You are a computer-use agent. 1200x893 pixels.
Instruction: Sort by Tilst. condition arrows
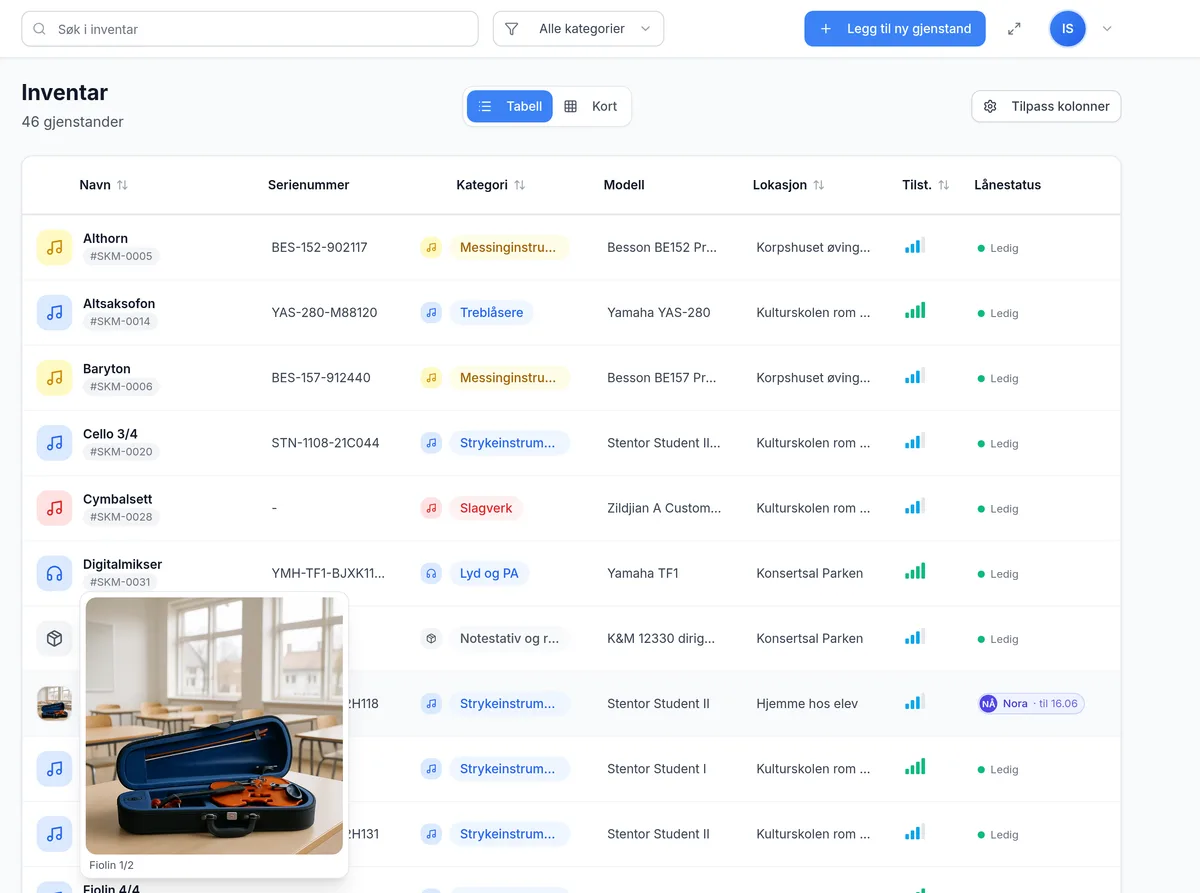tap(943, 185)
